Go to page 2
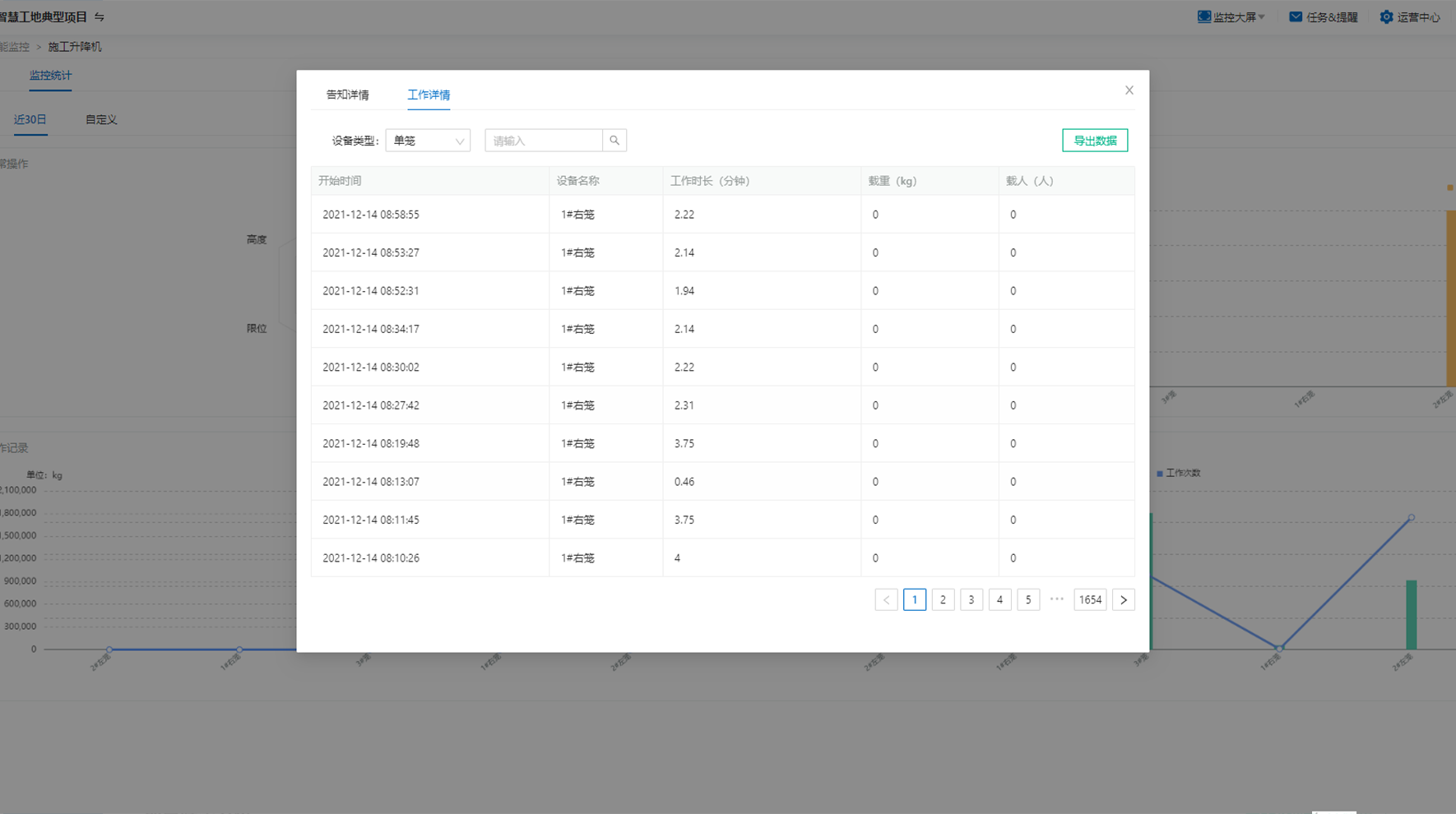This screenshot has height=814, width=1456. [x=943, y=599]
